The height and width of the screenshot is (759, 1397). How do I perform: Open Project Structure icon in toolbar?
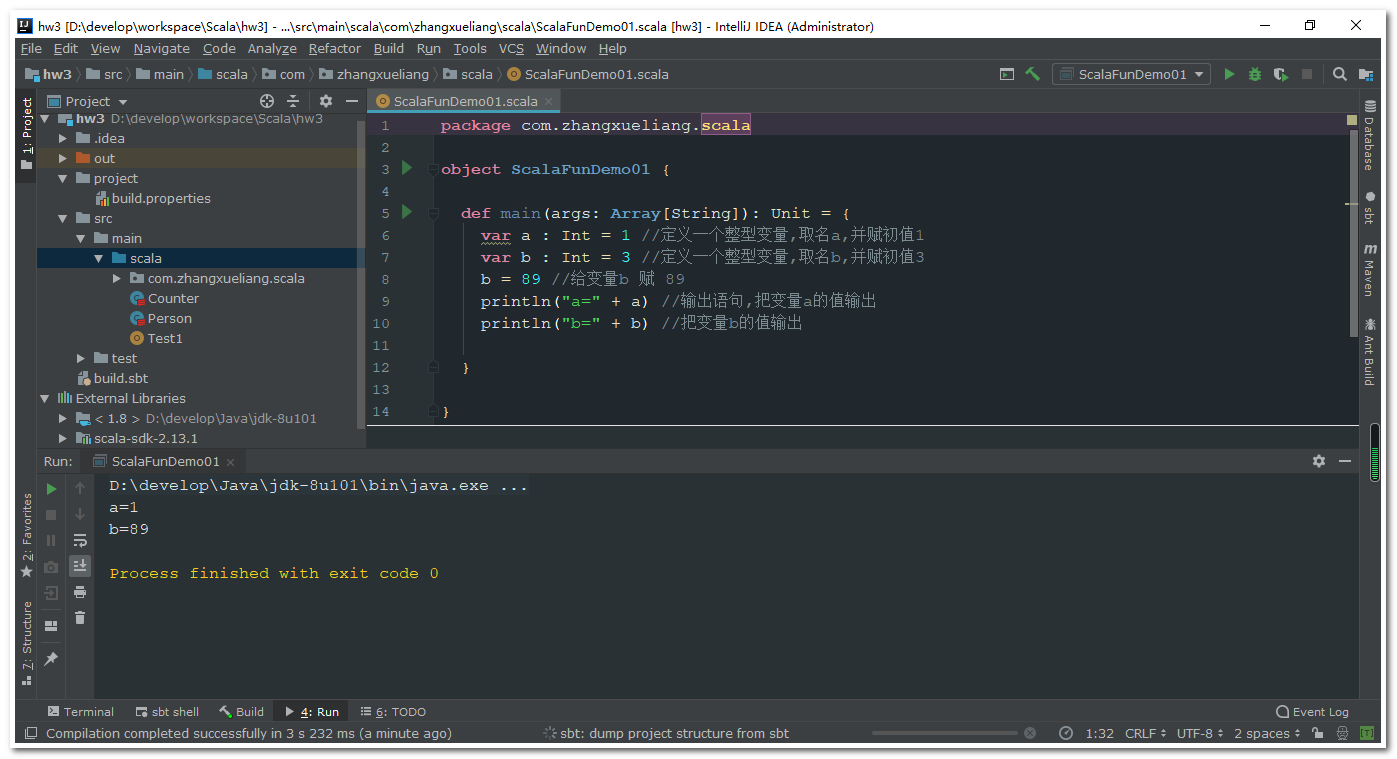[1365, 74]
